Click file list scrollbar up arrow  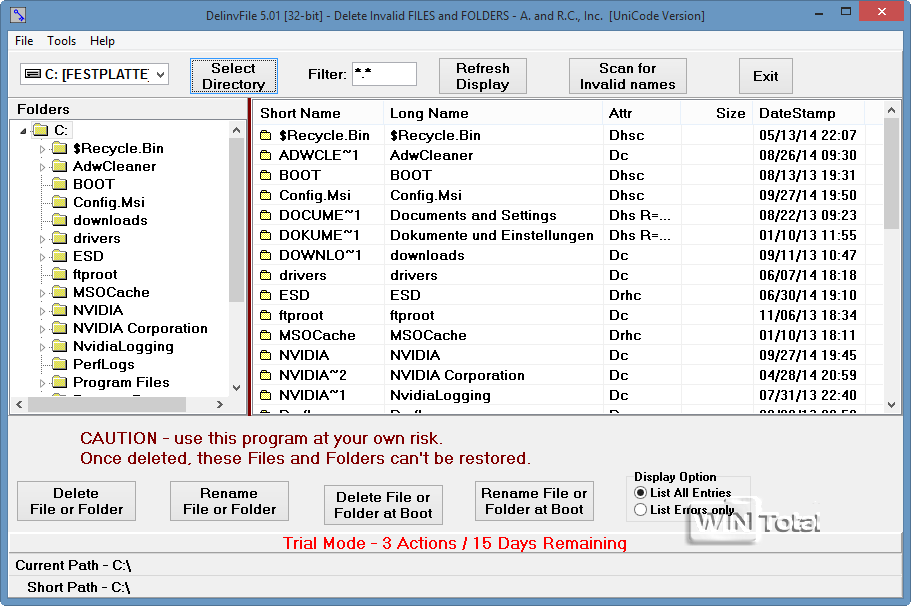(892, 110)
